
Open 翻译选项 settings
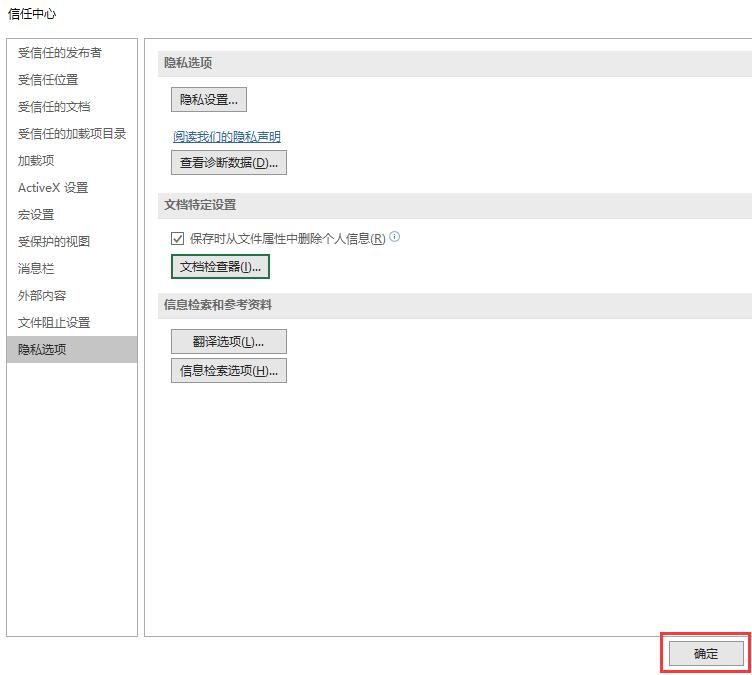pyautogui.click(x=229, y=342)
